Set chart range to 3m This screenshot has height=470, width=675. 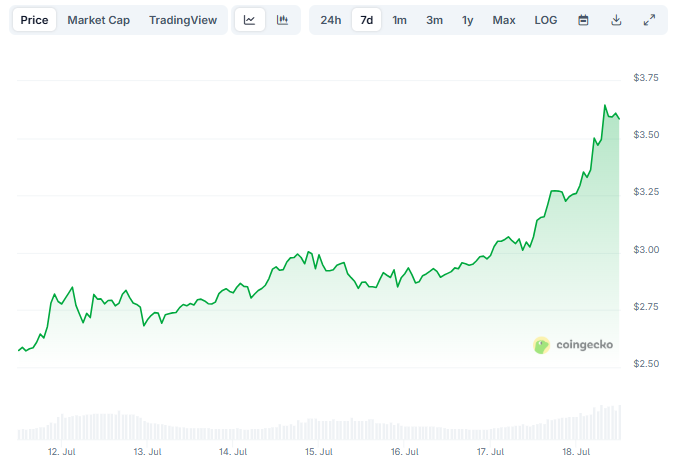click(434, 20)
